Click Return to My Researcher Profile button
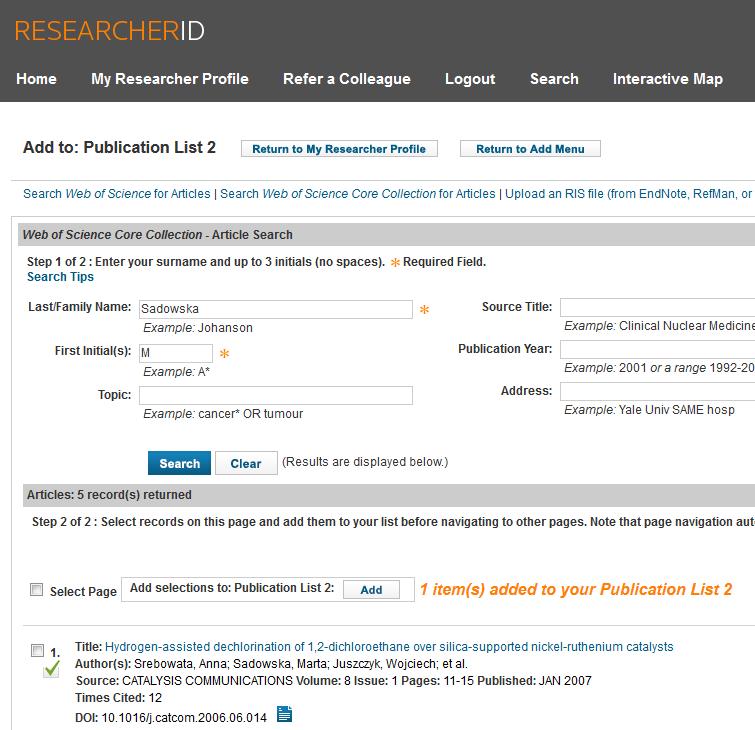 [x=339, y=149]
